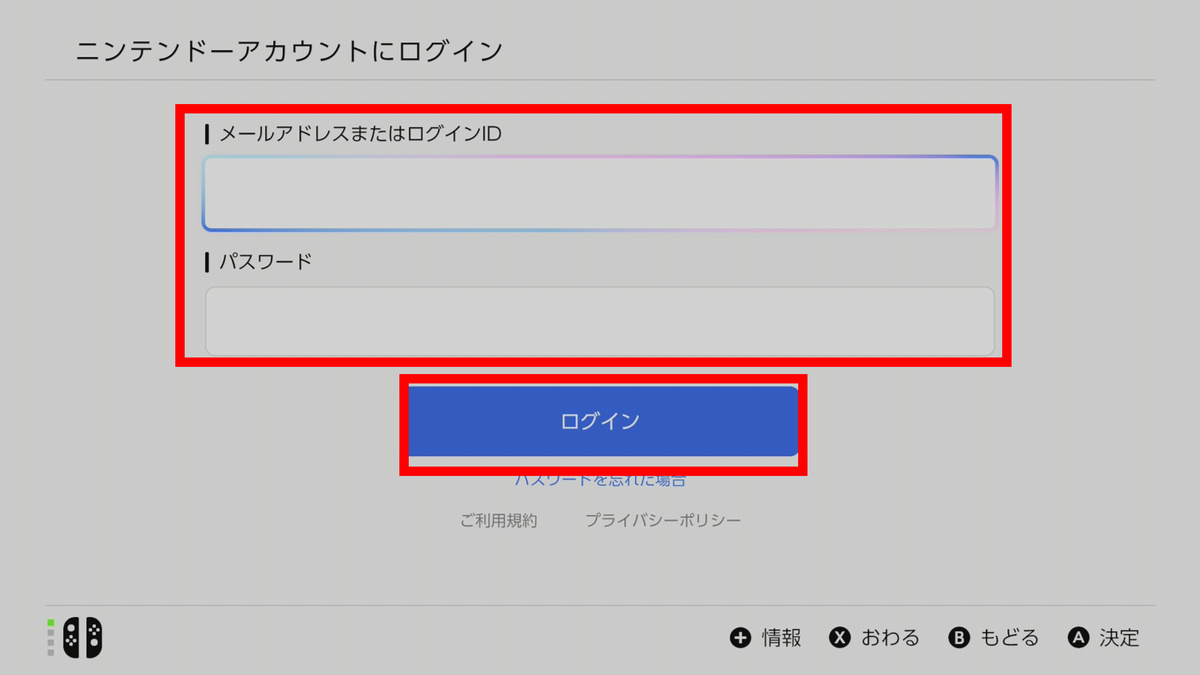
Task: Open the ご利用規約 link
Action: (499, 521)
